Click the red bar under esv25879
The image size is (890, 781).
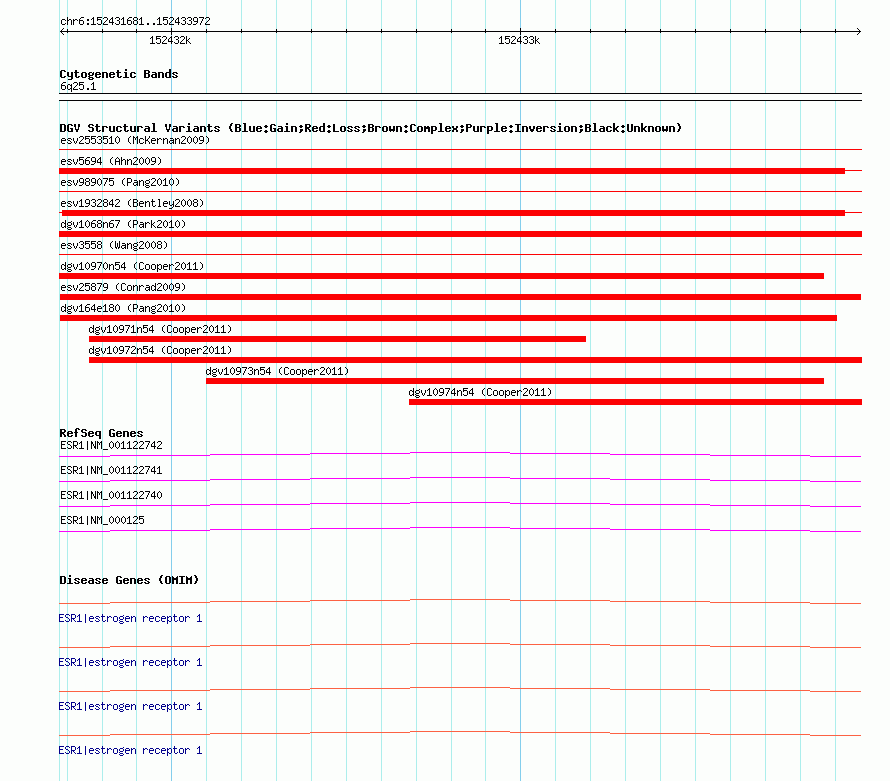(x=460, y=297)
